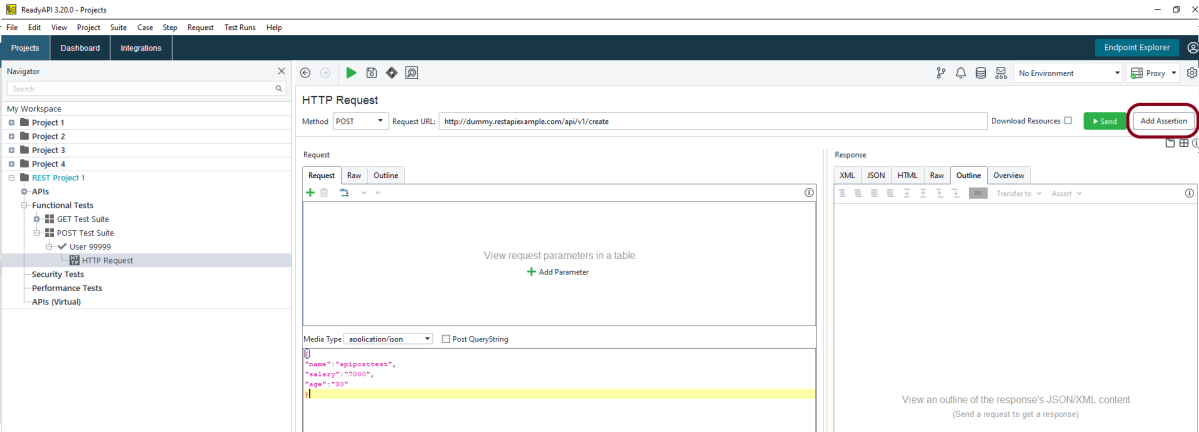Tick the Post QueryString checkbox
Screen dimensions: 1199x432
446,339
